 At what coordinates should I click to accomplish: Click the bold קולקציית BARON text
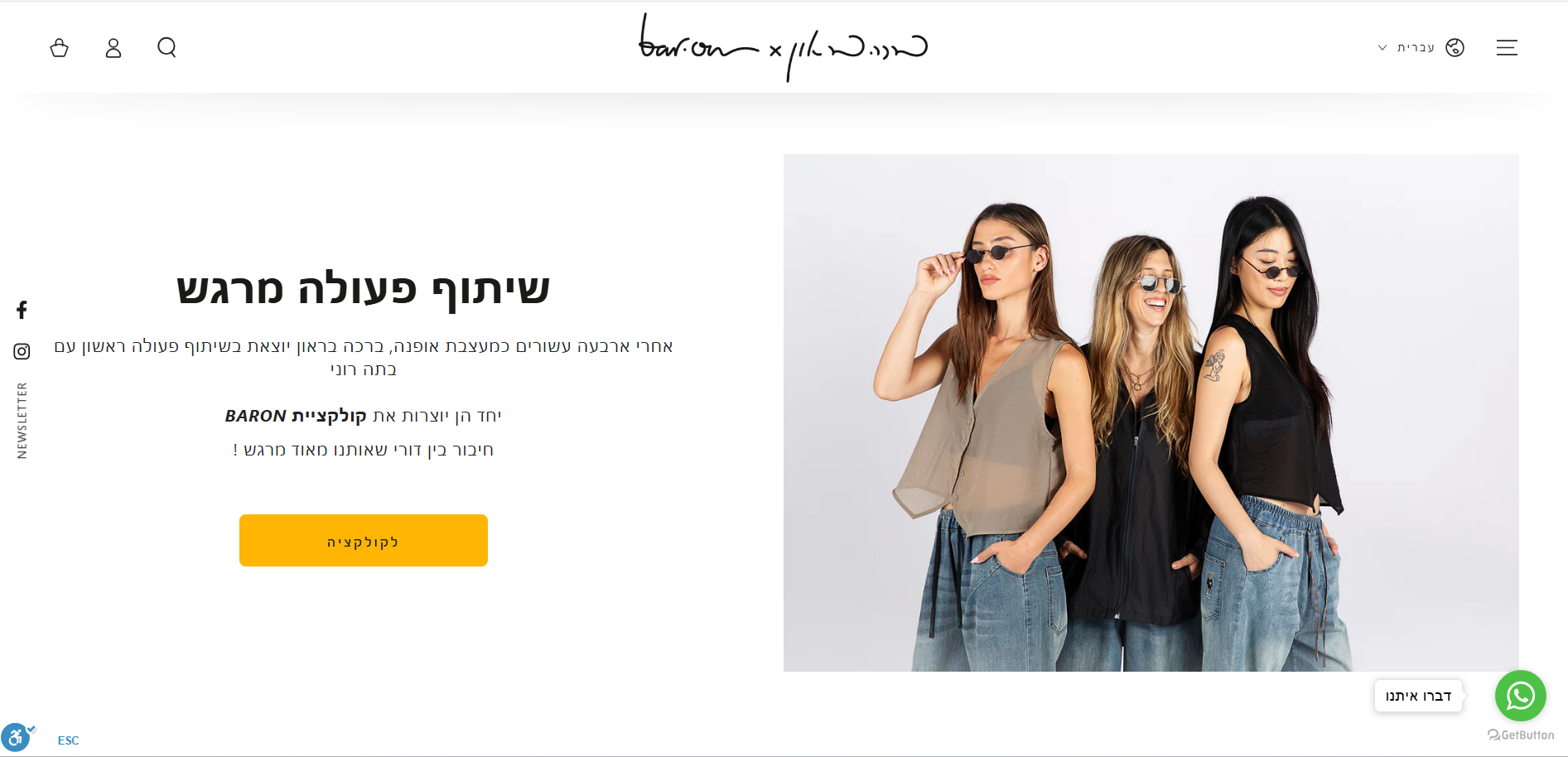coord(296,416)
